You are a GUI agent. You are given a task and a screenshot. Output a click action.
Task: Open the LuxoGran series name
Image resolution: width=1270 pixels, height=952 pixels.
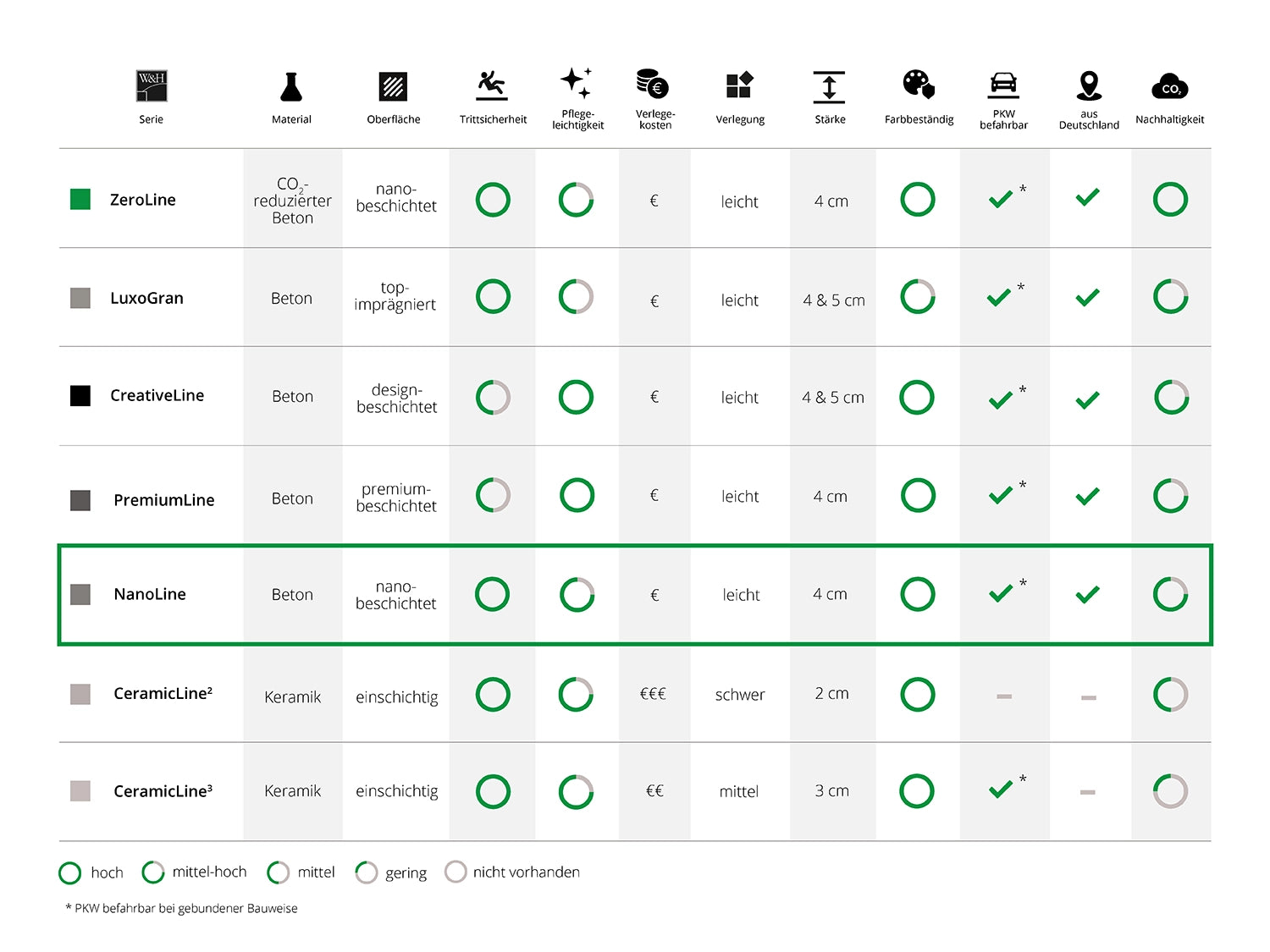pos(146,298)
